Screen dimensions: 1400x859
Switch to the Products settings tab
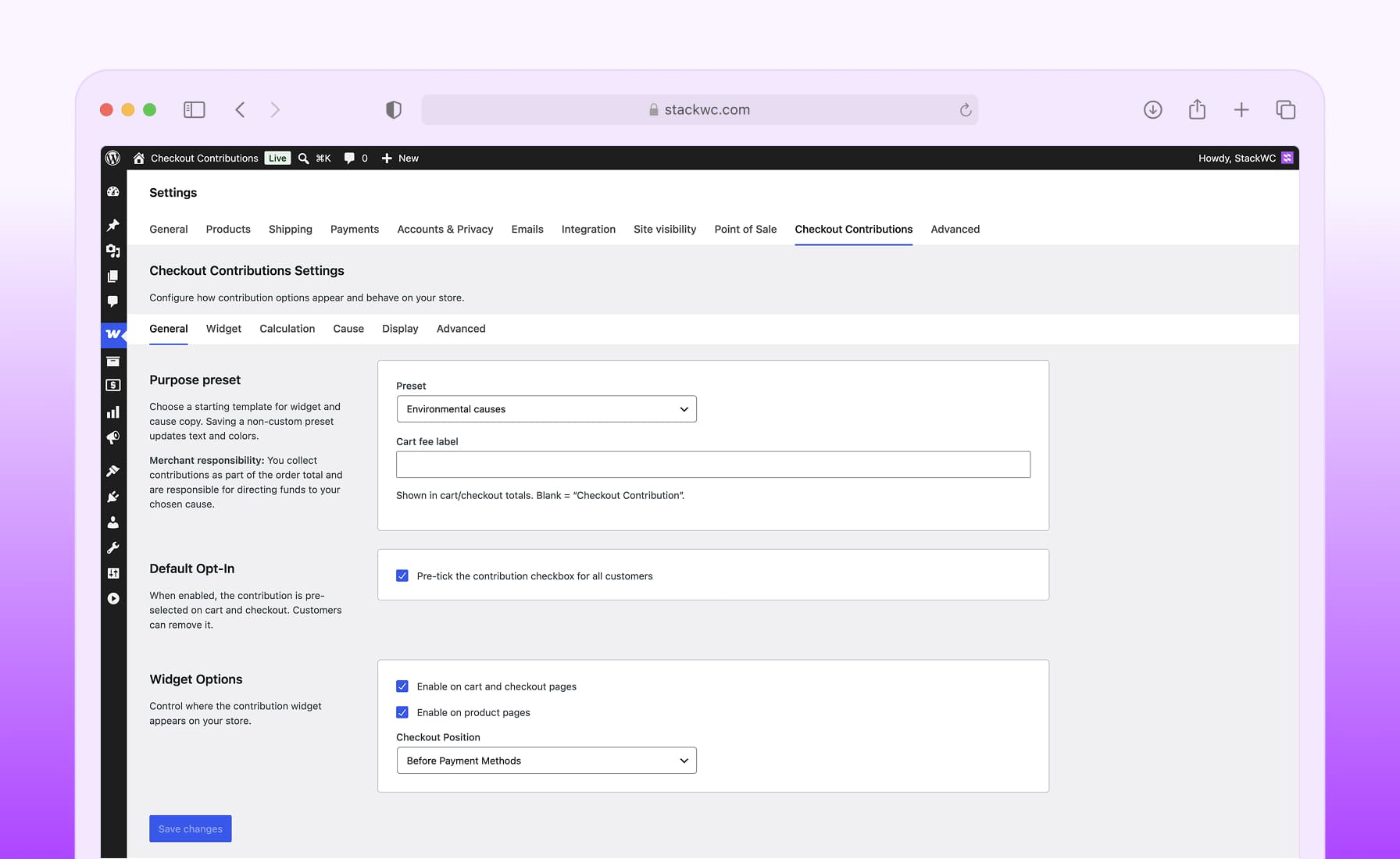[x=228, y=229]
